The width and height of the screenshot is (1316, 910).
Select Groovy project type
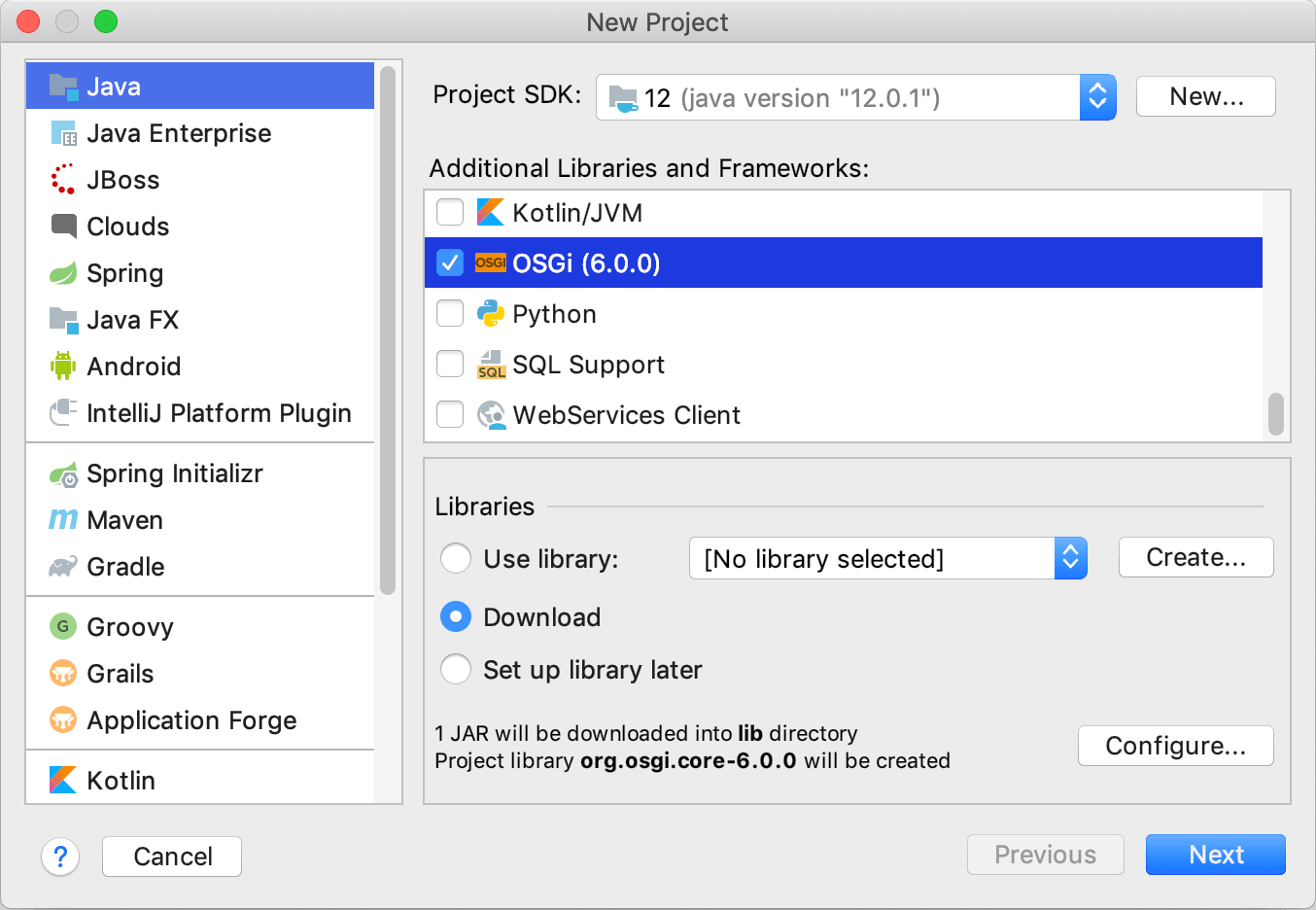coord(200,627)
